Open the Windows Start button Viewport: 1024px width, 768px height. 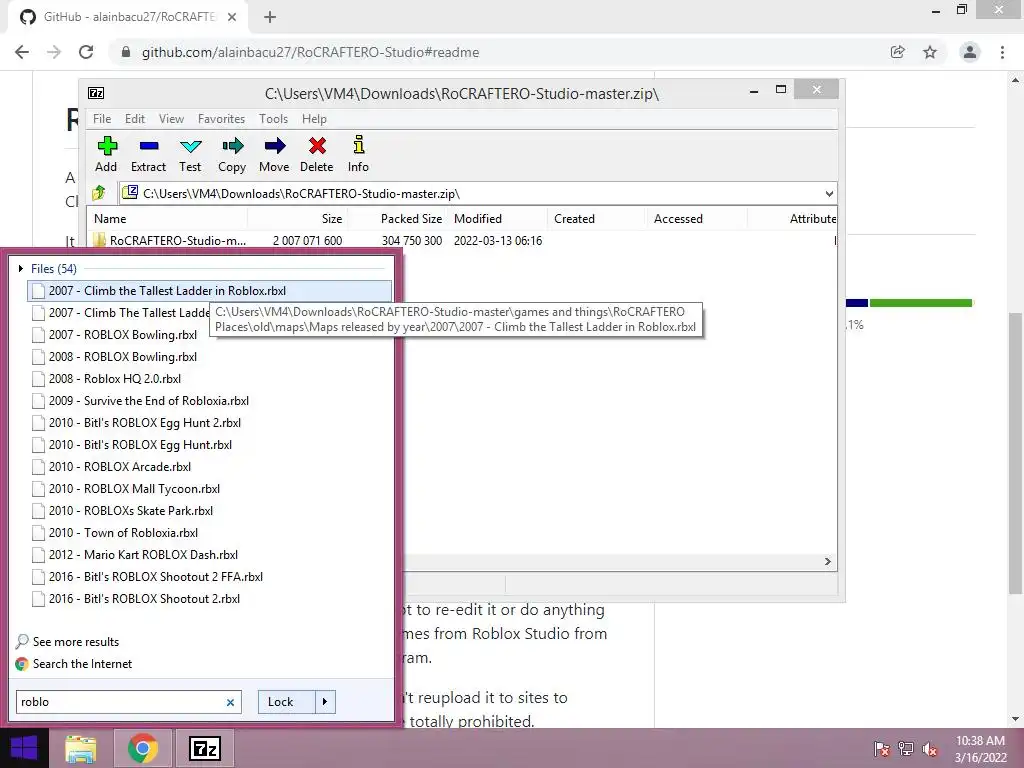(24, 748)
